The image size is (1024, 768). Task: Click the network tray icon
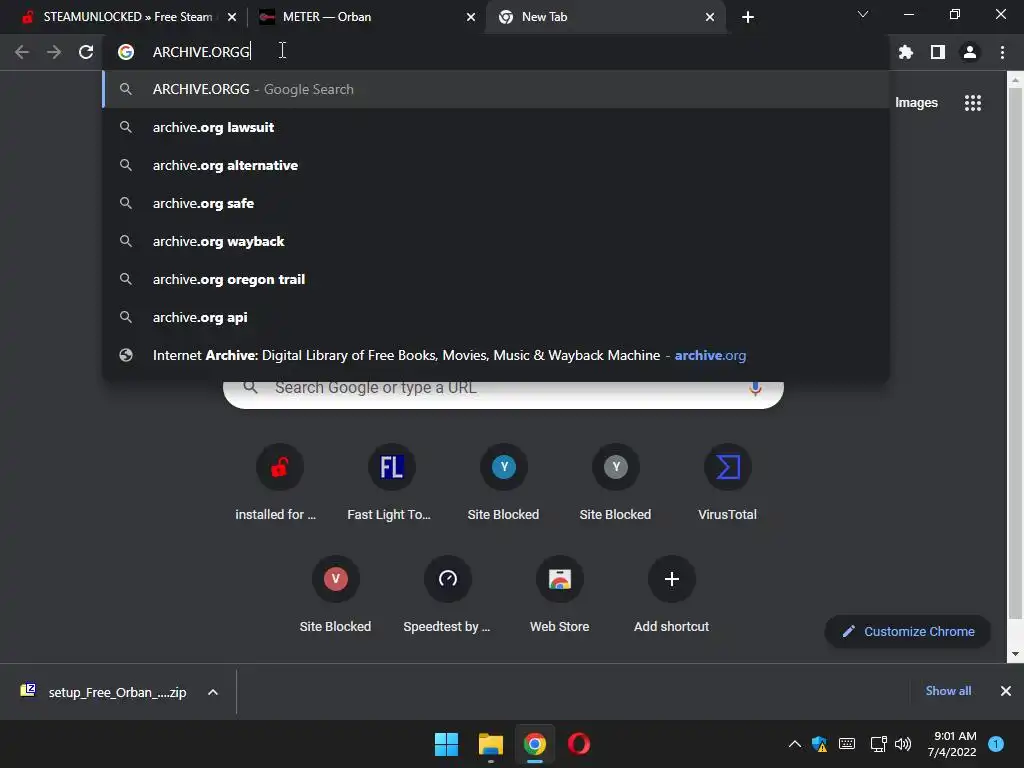(878, 744)
